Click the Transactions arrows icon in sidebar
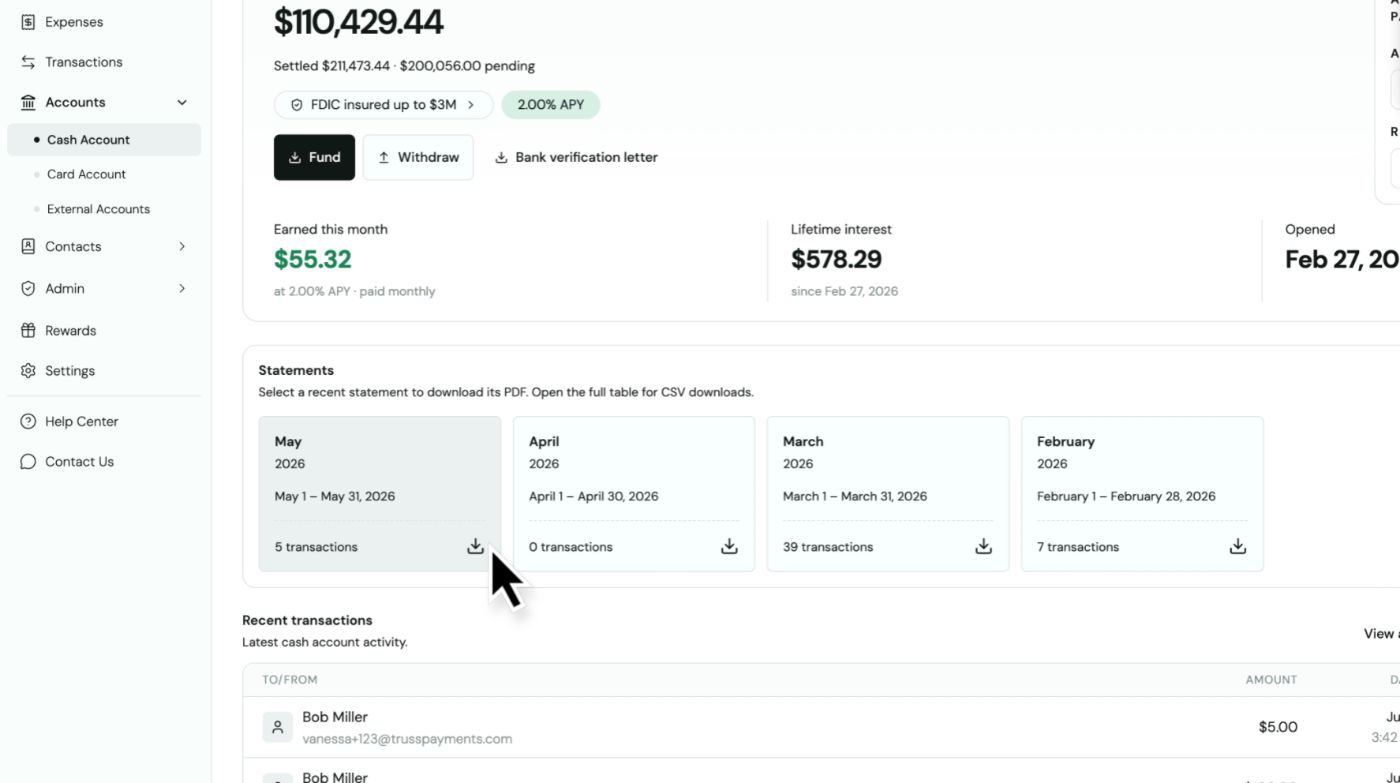 click(x=28, y=62)
